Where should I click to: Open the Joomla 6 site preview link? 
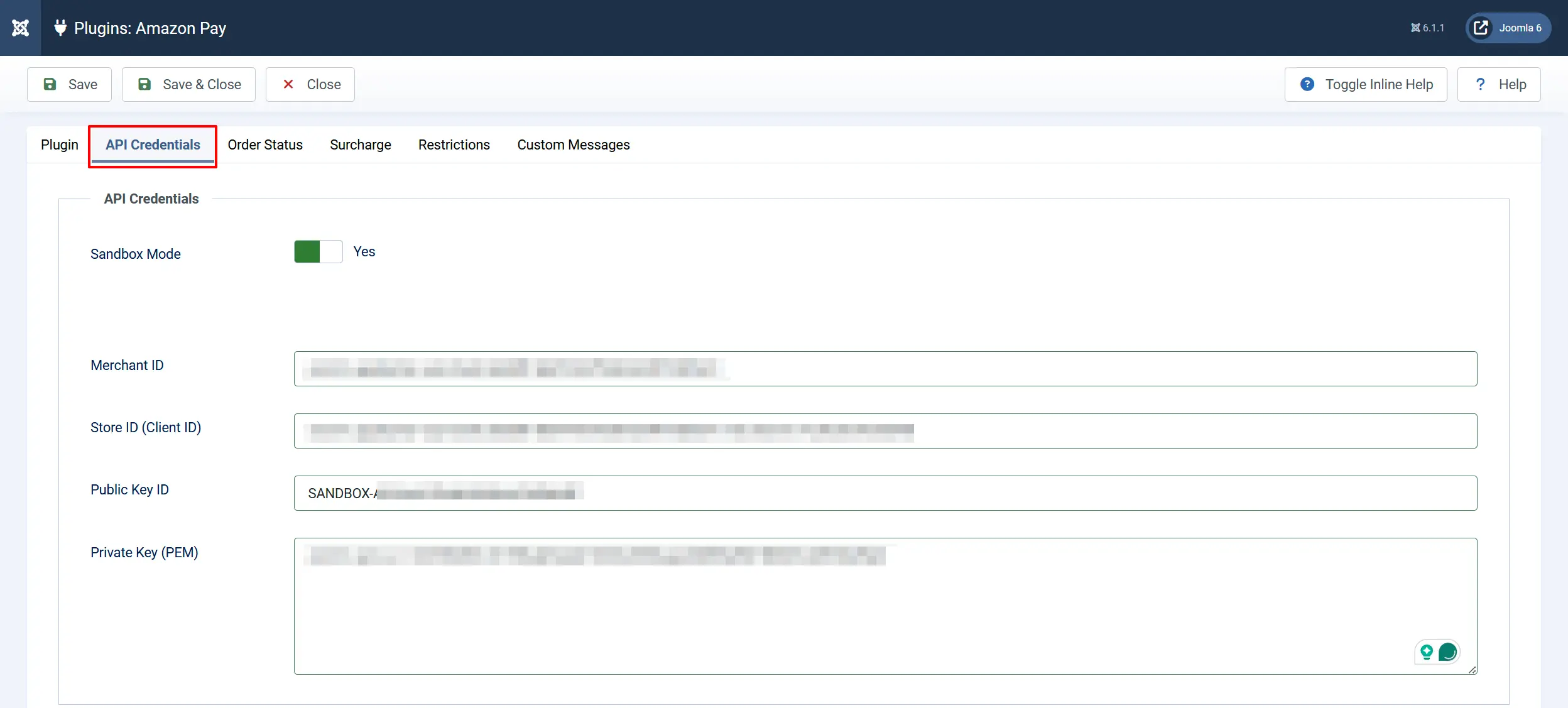pos(1508,28)
